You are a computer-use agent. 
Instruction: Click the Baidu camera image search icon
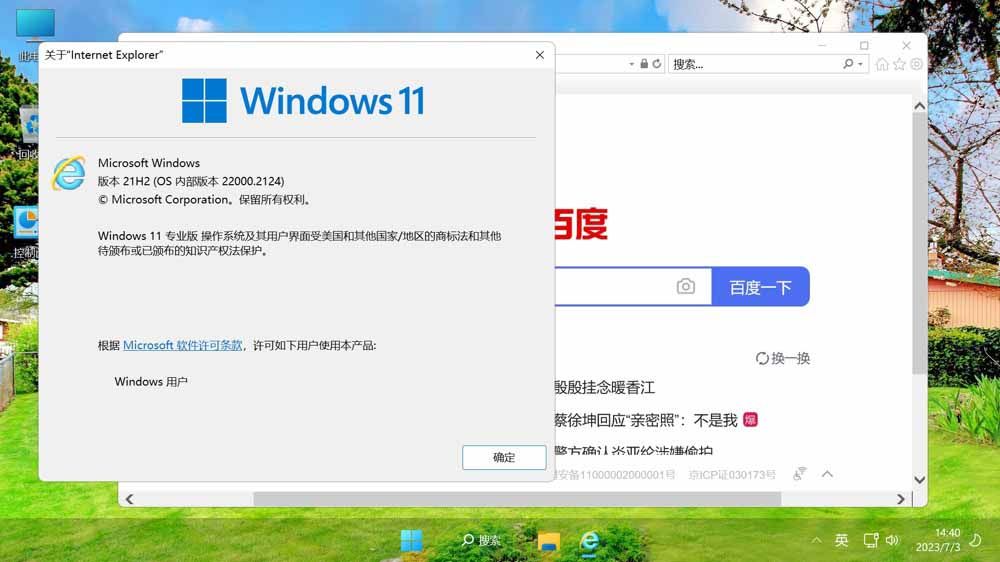(686, 286)
